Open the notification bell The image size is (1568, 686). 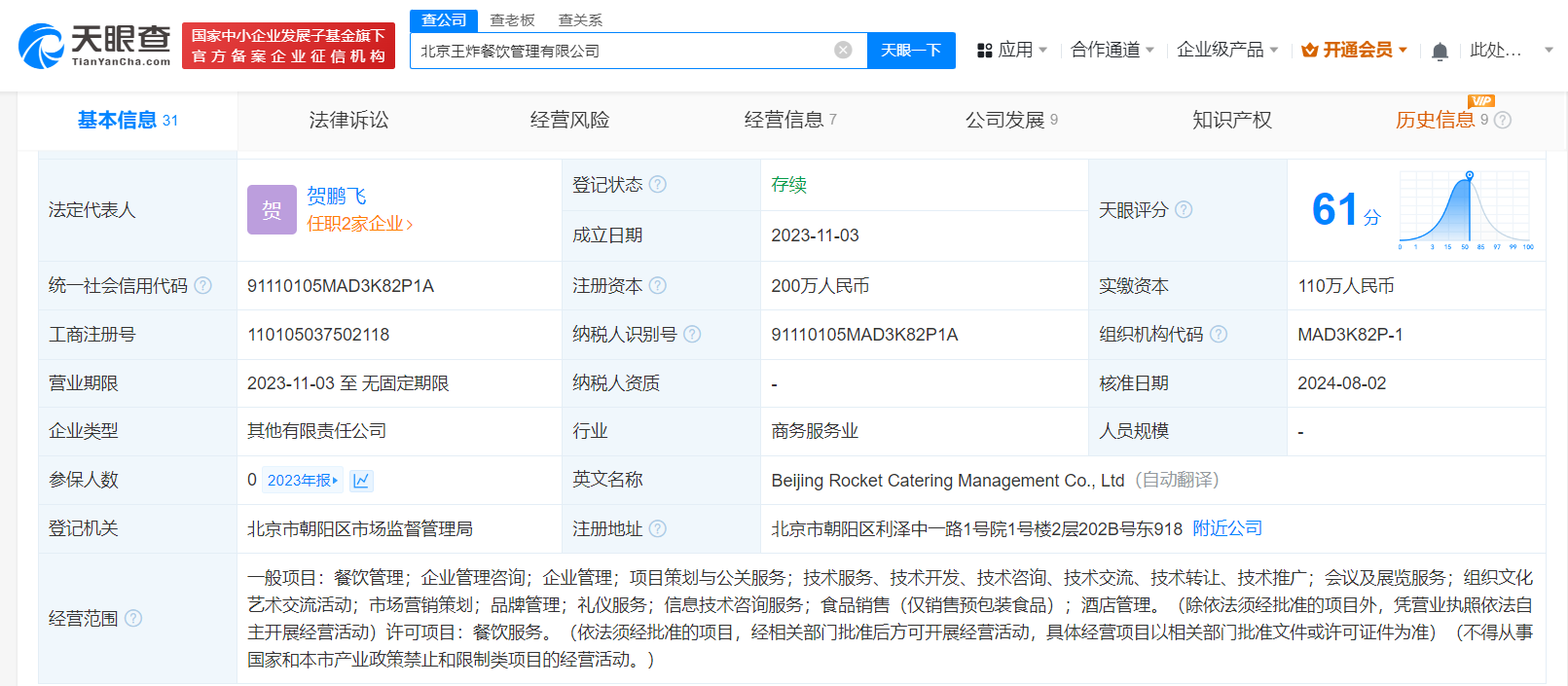click(1440, 52)
